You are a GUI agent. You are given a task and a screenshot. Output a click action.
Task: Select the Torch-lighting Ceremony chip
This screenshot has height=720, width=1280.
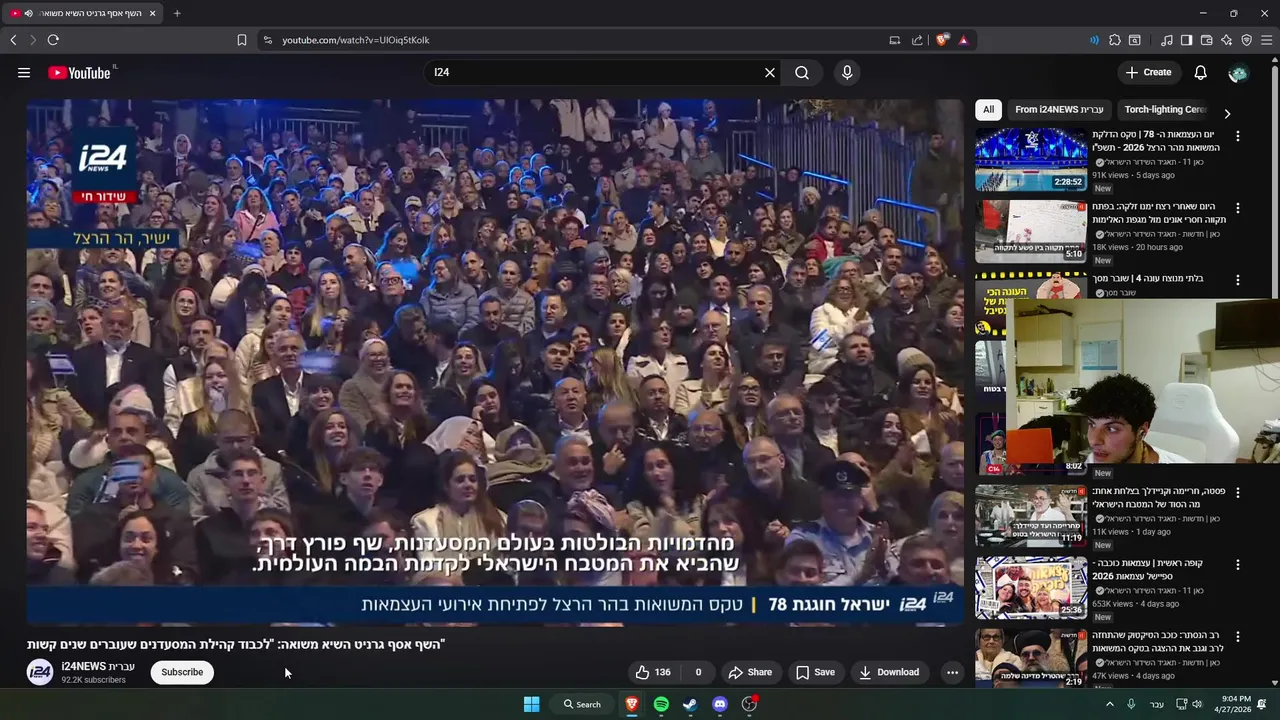(x=1165, y=110)
